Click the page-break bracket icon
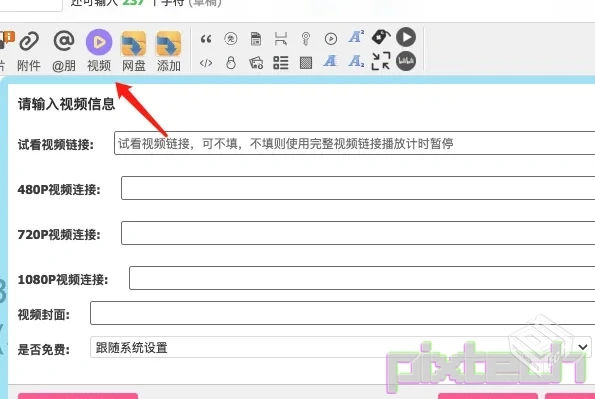Image resolution: width=595 pixels, height=399 pixels. (x=281, y=39)
